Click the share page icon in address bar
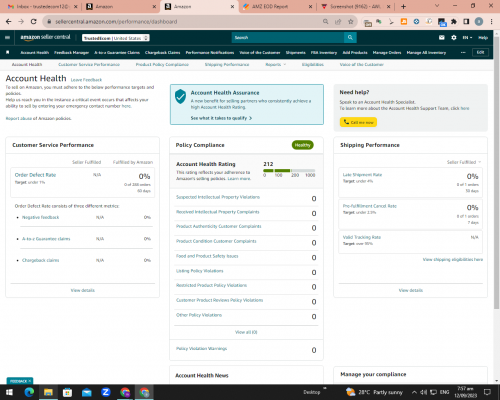This screenshot has height=400, width=500. [x=338, y=22]
